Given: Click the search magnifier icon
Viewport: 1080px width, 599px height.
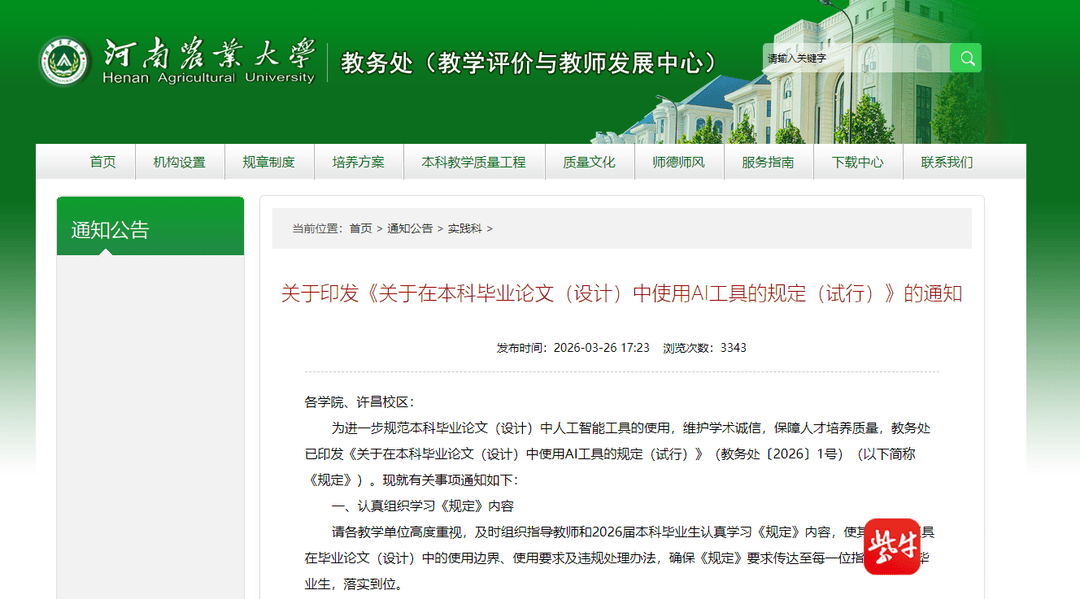Looking at the screenshot, I should pos(965,58).
